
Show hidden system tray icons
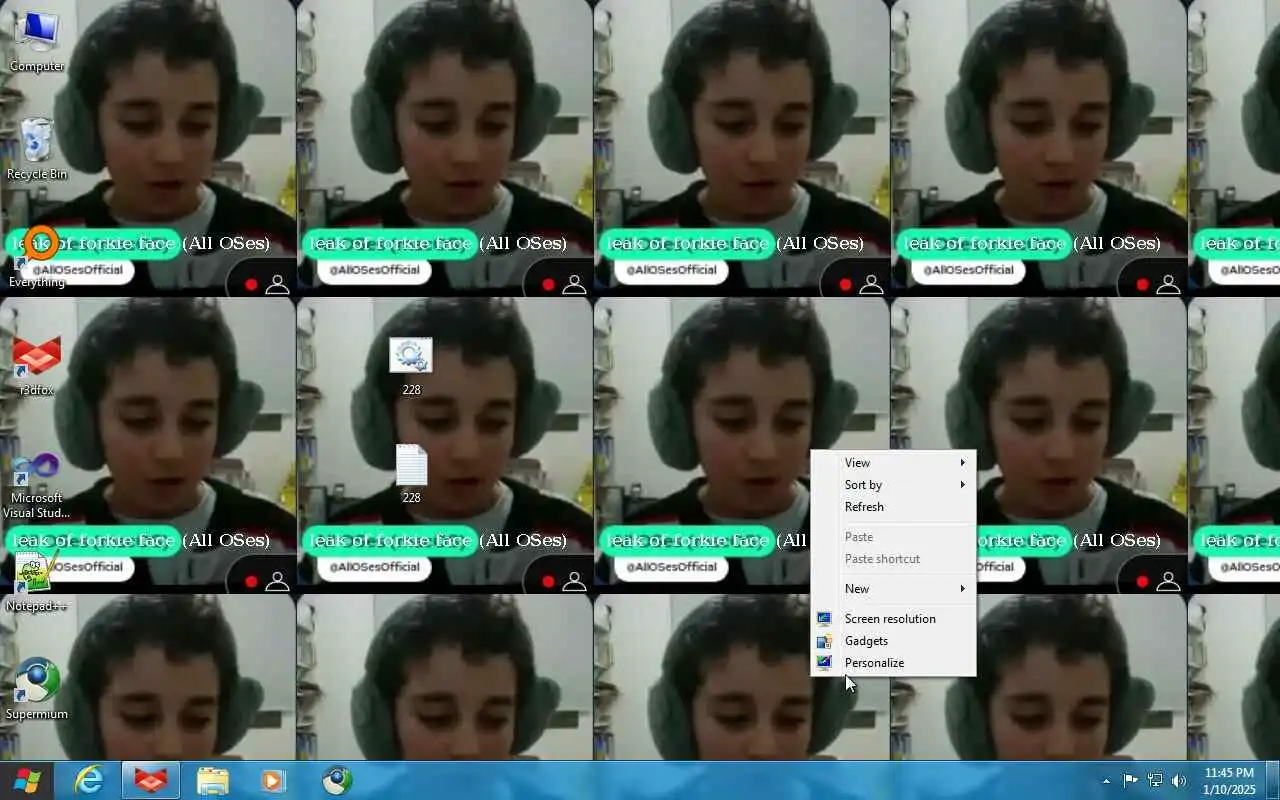[1106, 781]
